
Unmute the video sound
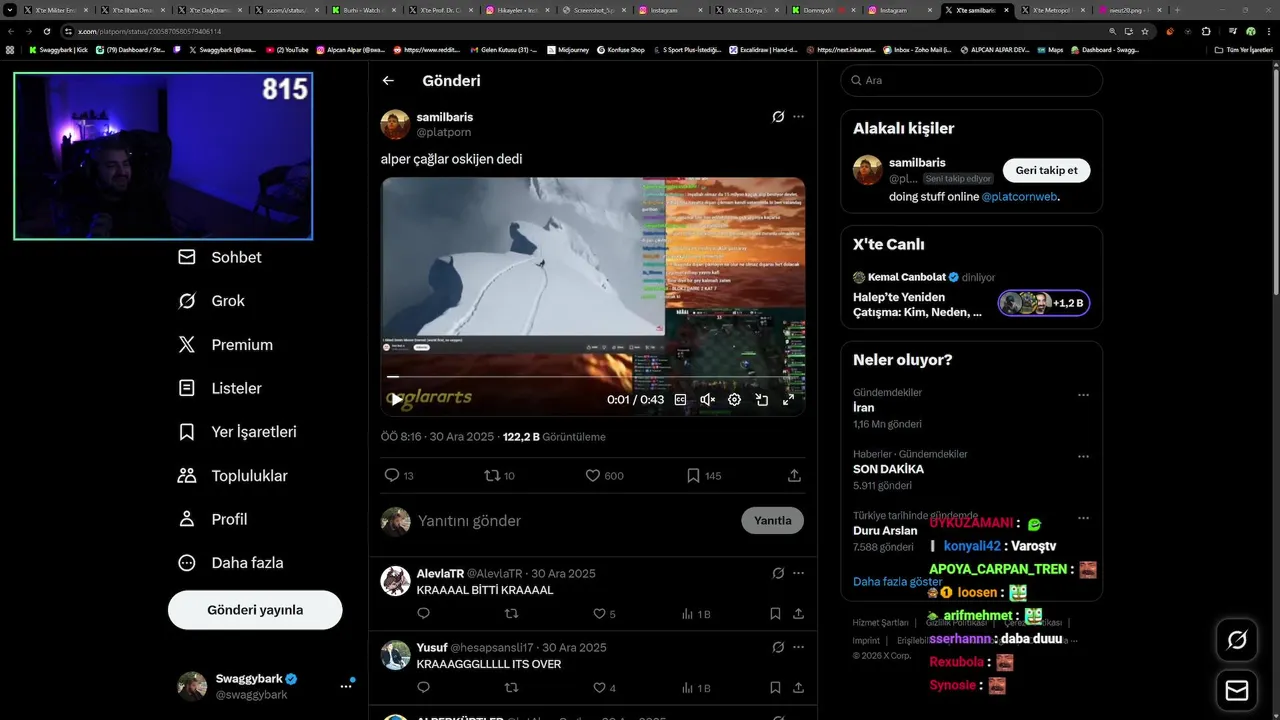[x=707, y=399]
